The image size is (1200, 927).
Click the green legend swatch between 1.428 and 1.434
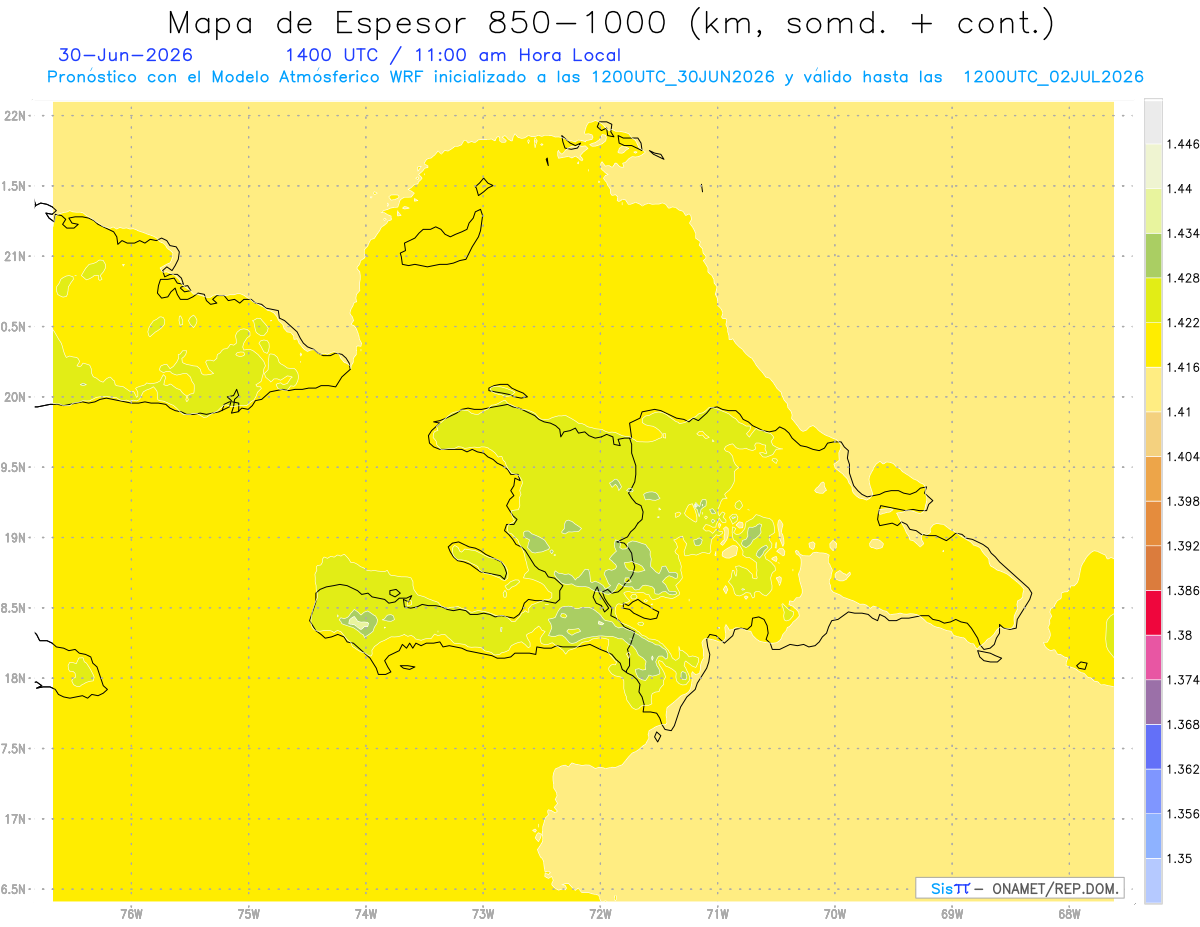(1153, 255)
